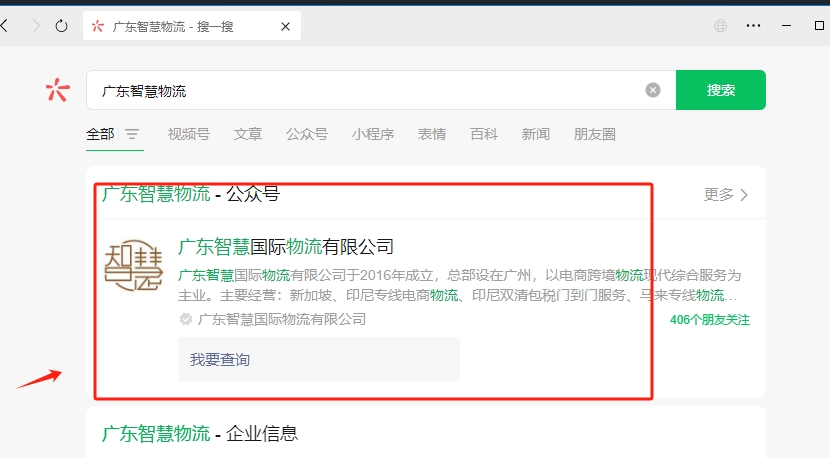This screenshot has height=458, width=830.
Task: Click the 广东智慧物流 - 企业信息 heading
Action: 200,434
